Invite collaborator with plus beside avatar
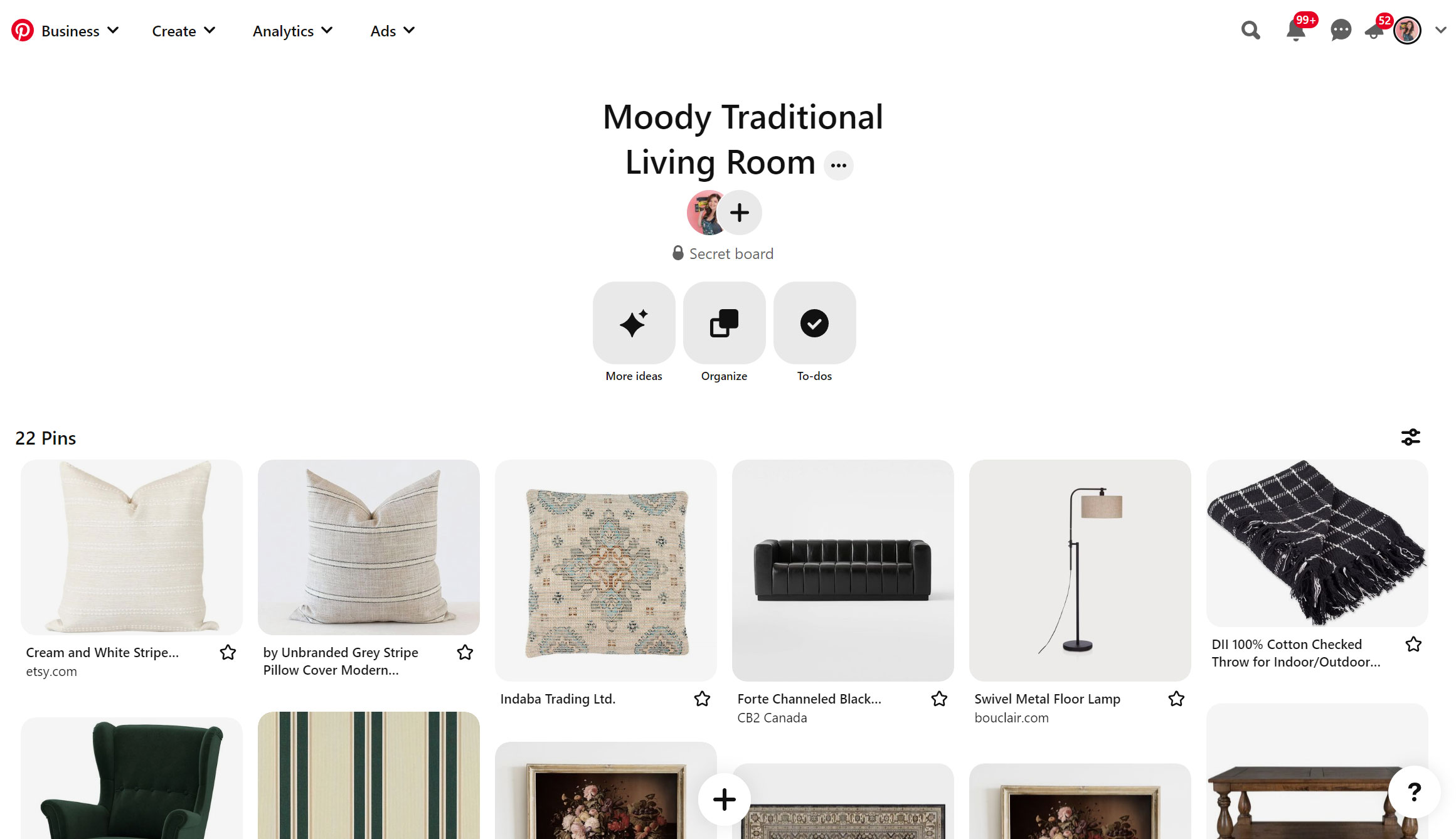 pos(740,213)
